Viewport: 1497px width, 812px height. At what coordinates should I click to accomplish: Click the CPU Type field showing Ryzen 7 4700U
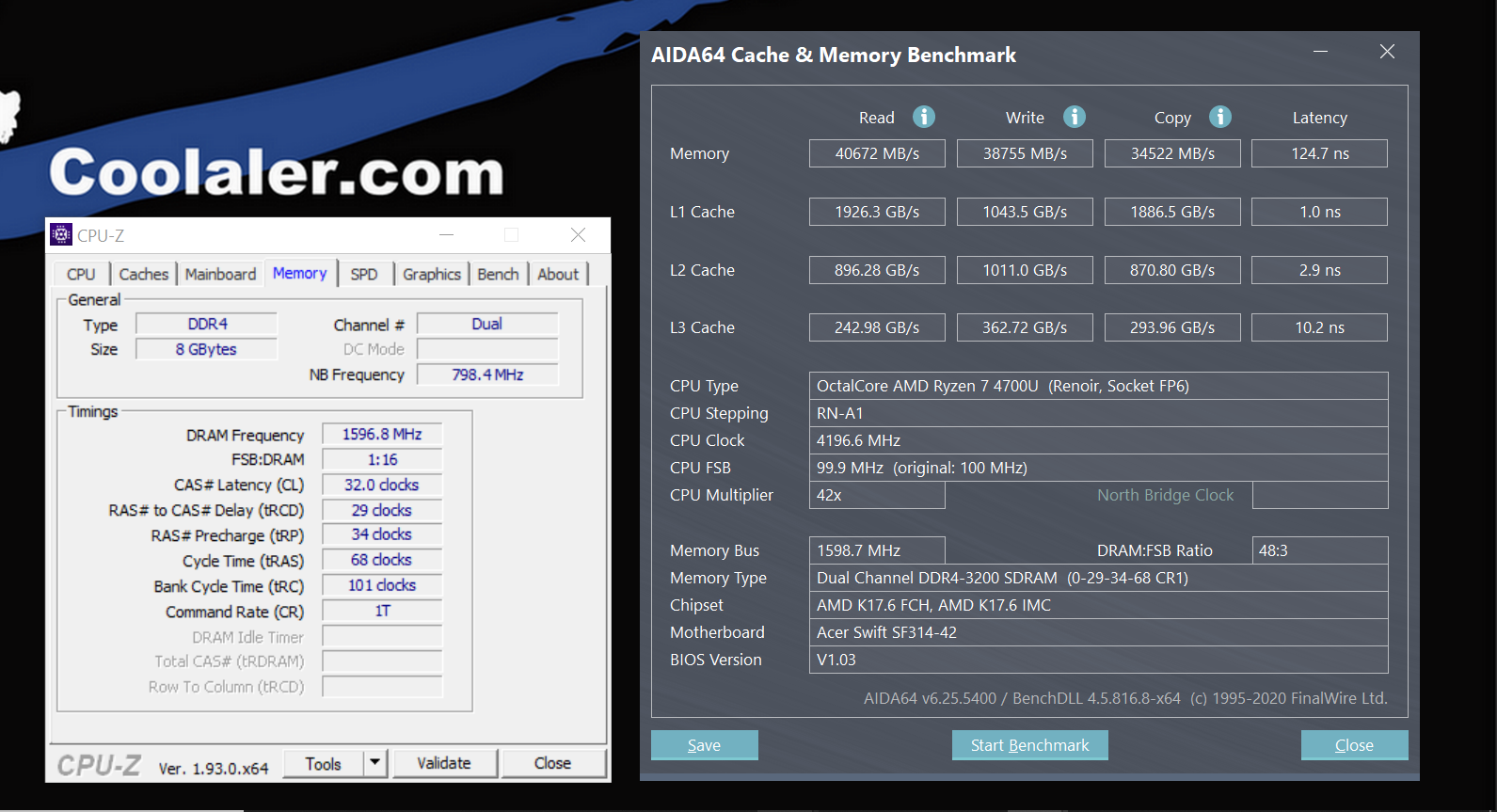(1098, 386)
